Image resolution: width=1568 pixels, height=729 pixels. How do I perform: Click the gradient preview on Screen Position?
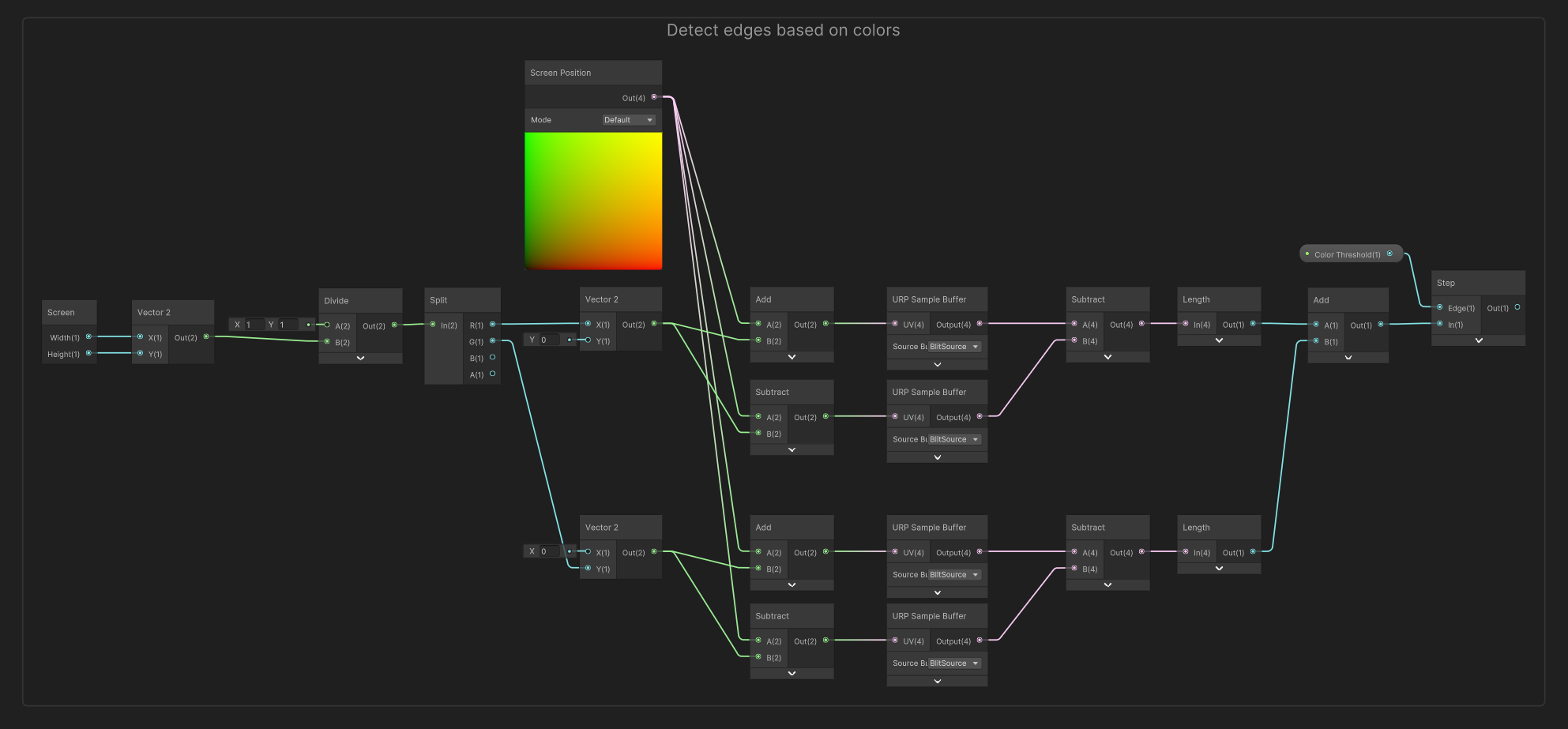click(593, 201)
